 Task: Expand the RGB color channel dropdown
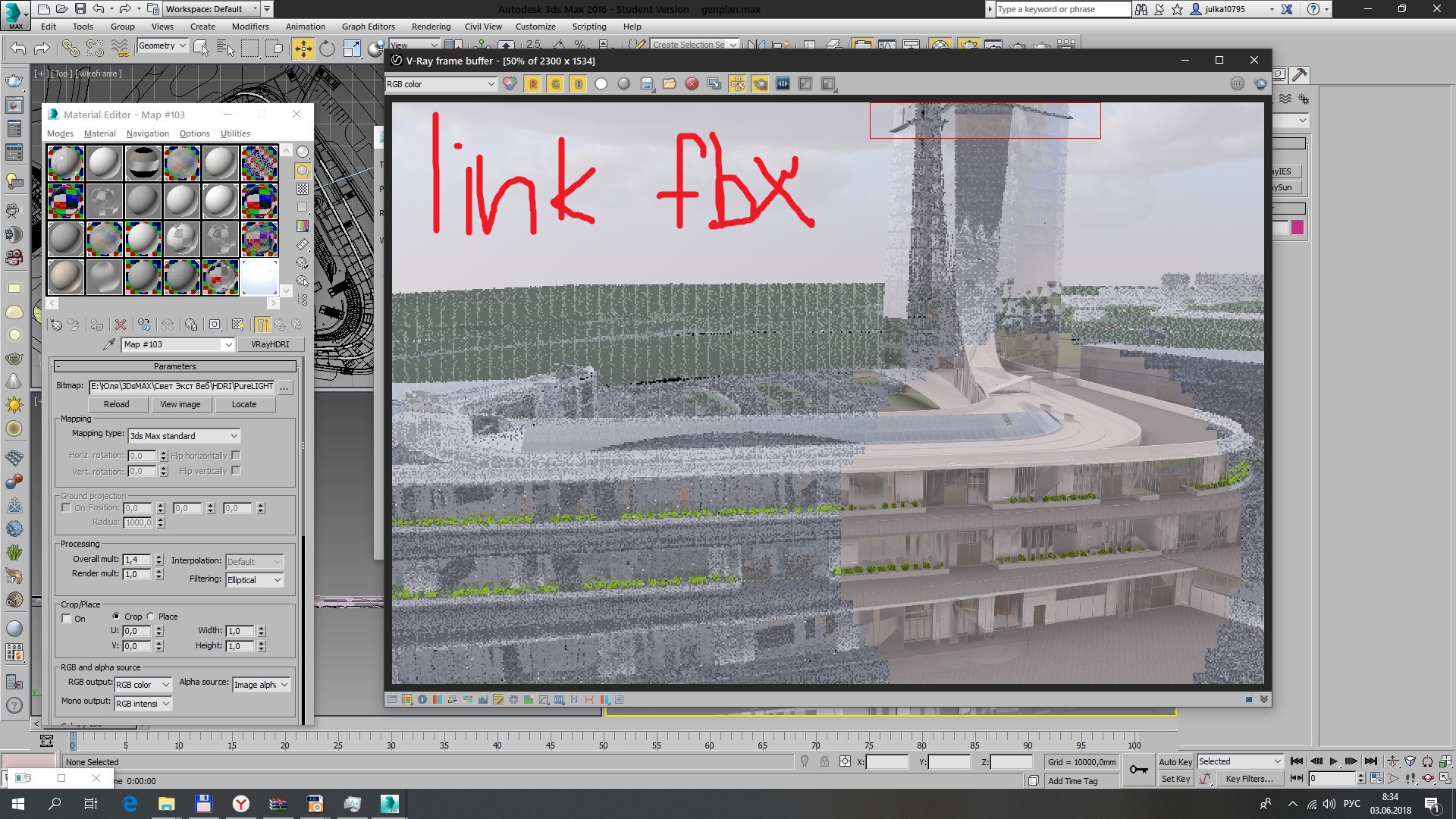pyautogui.click(x=441, y=84)
